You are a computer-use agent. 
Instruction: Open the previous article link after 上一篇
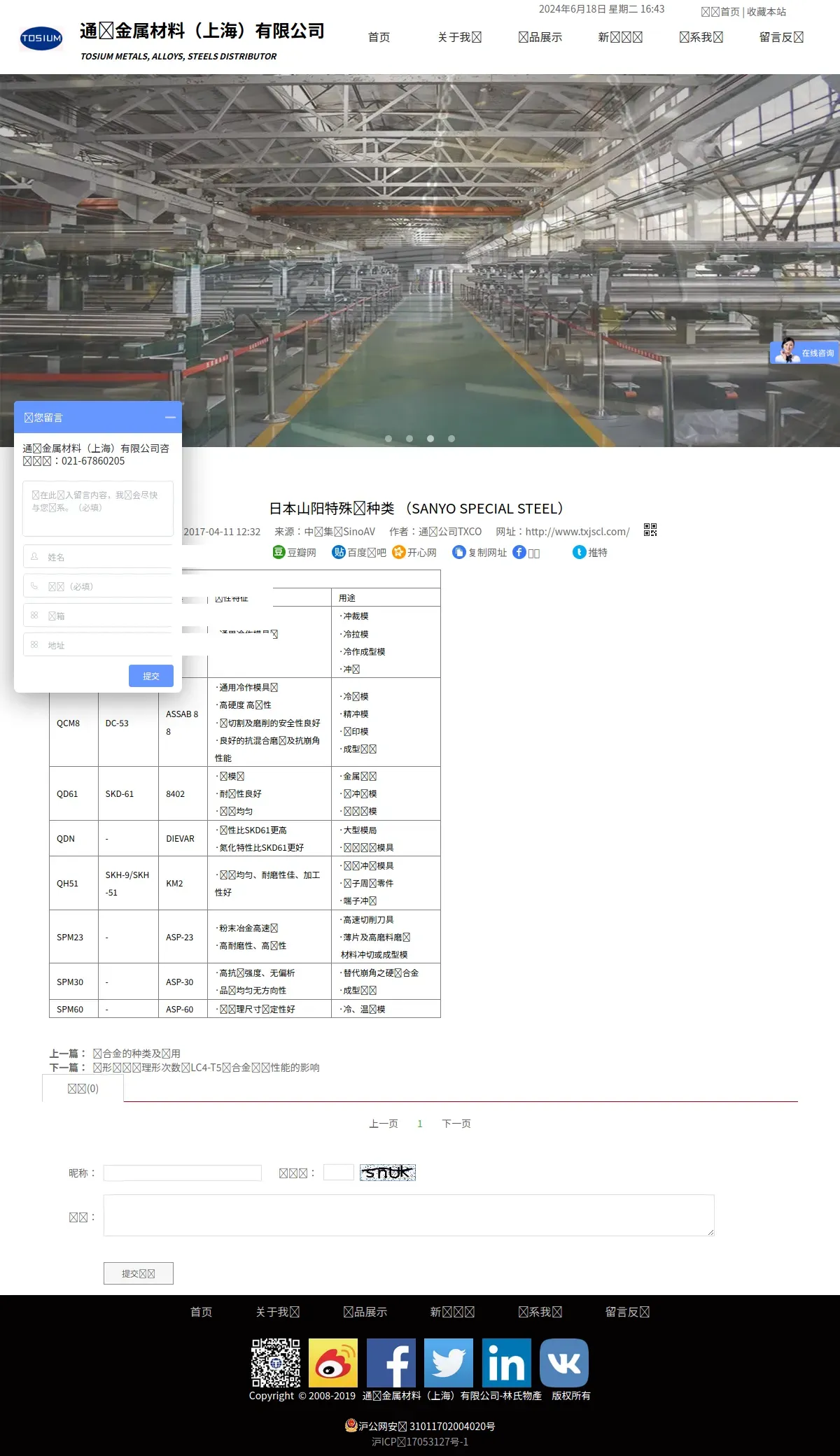(136, 1053)
